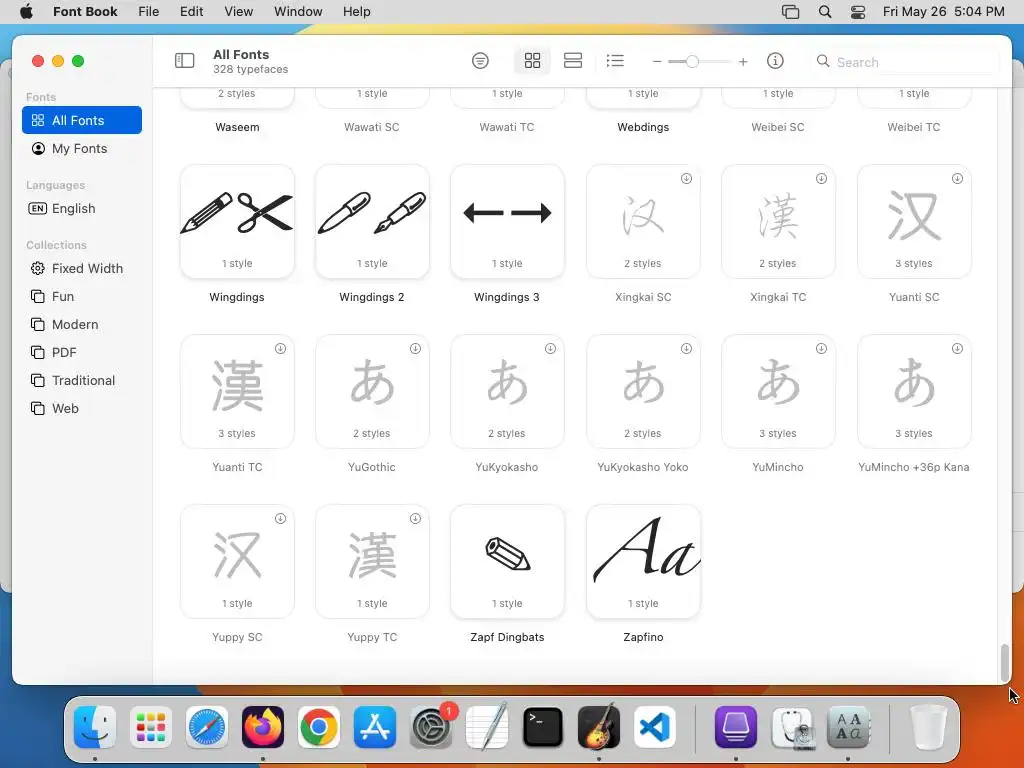The height and width of the screenshot is (768, 1024).
Task: Toggle the sidebar with the toolbar button
Action: pyautogui.click(x=185, y=61)
